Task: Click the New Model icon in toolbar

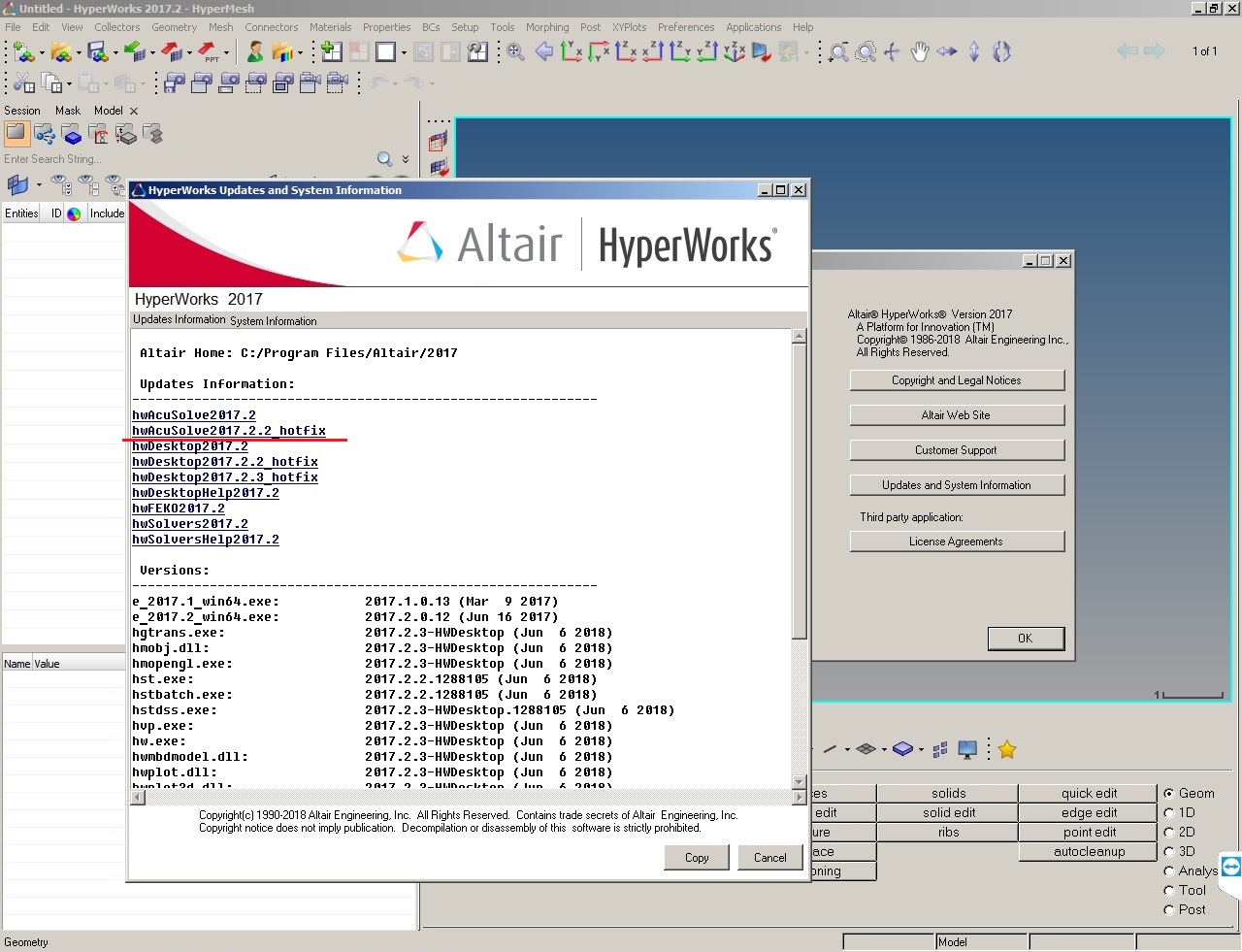Action: (22, 51)
